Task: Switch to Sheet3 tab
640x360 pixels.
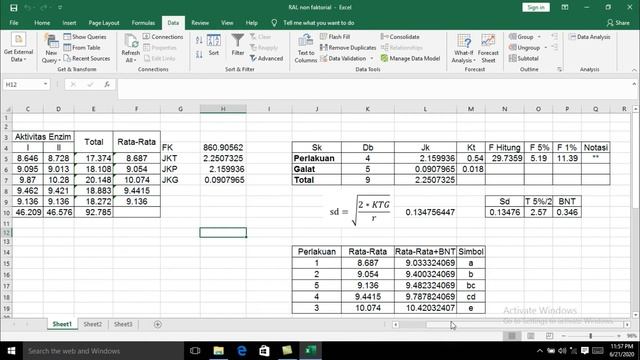Action: [123, 324]
